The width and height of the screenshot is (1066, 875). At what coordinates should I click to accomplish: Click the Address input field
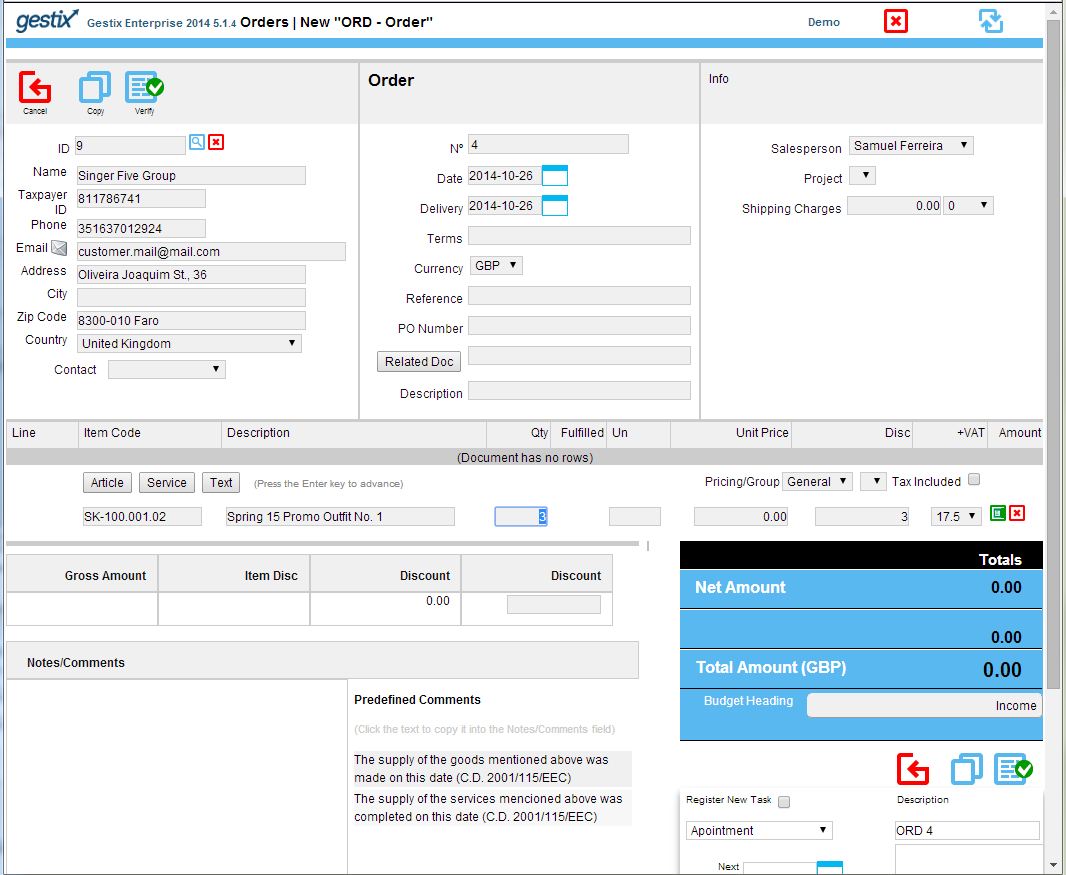pos(191,275)
